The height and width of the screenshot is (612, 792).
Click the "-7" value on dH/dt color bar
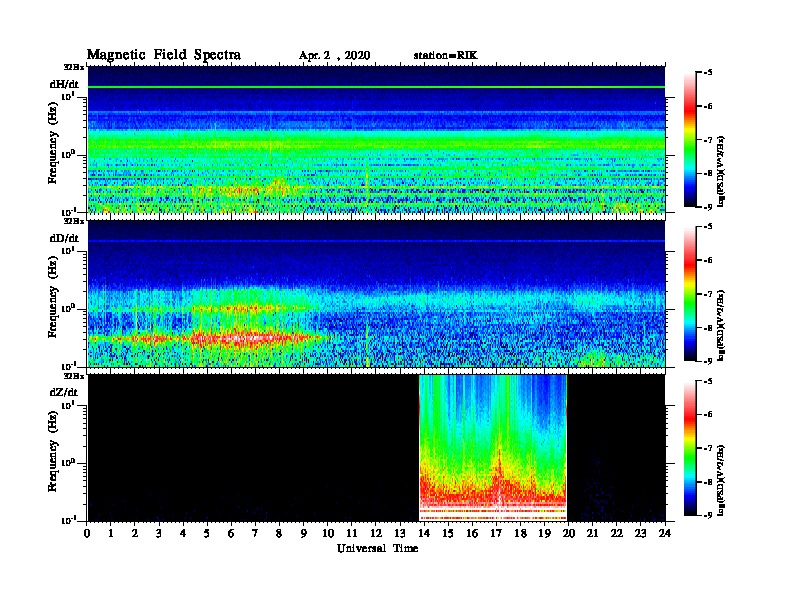[708, 140]
